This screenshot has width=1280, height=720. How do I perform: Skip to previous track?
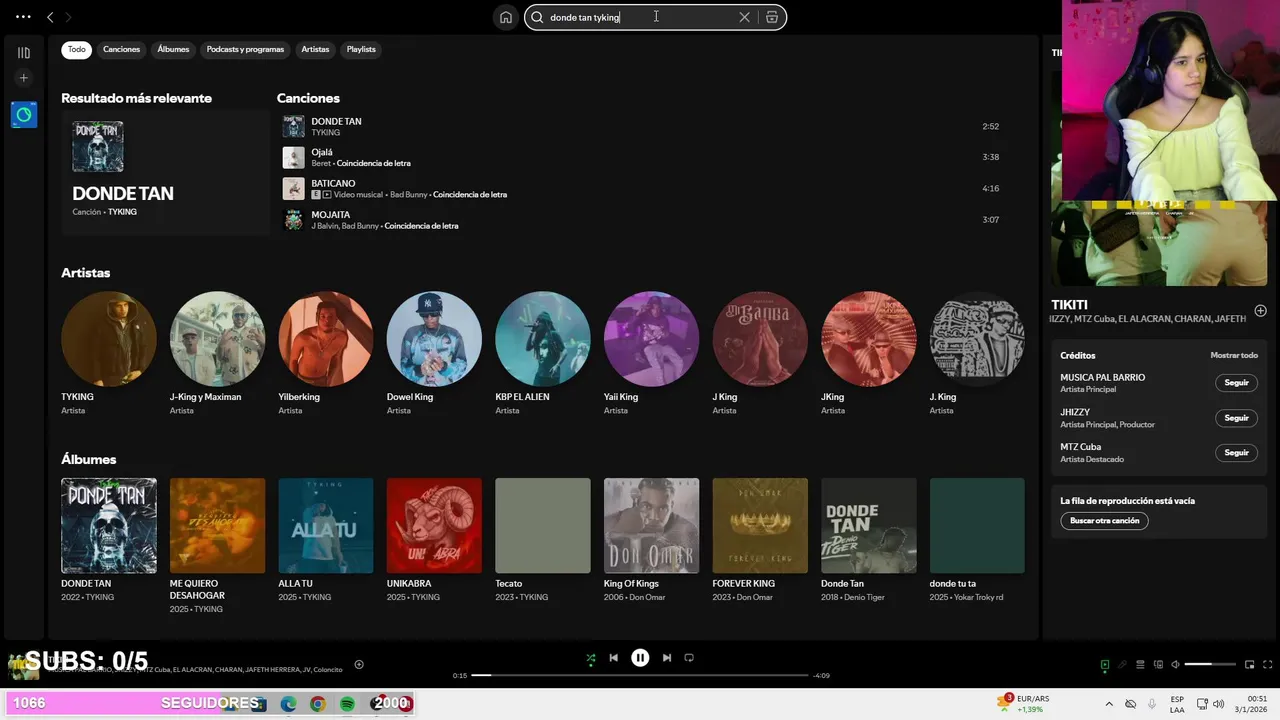pos(614,658)
